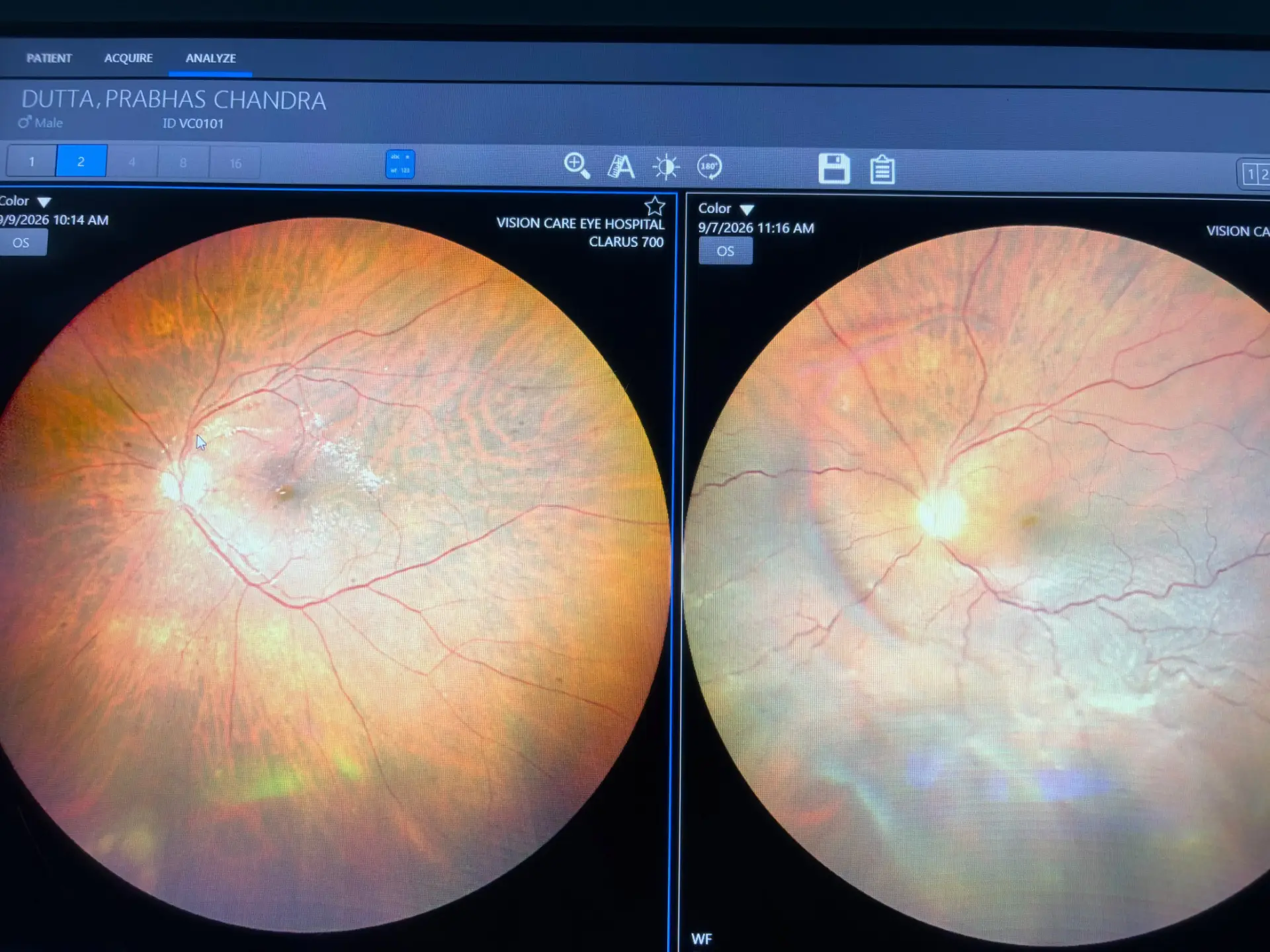Rotate image with the 180° icon
The height and width of the screenshot is (952, 1270).
[710, 167]
